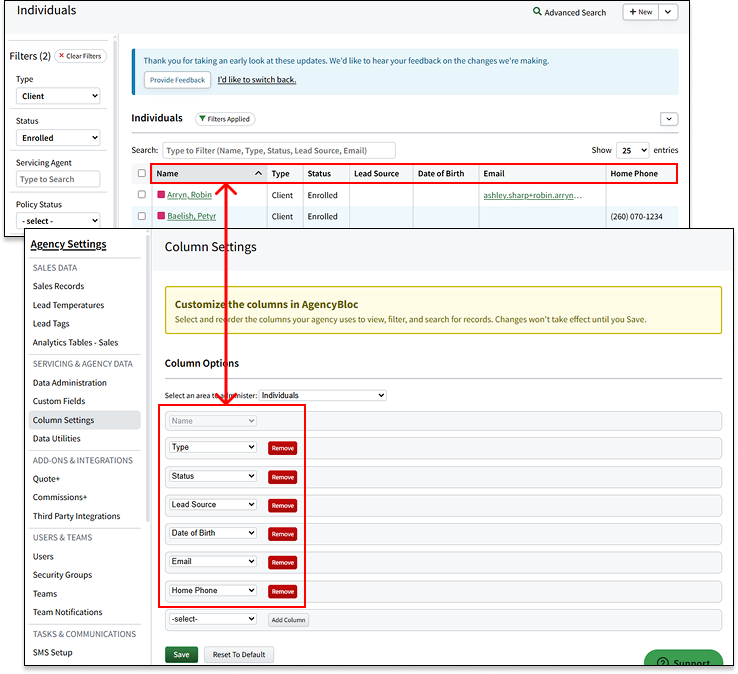738x674 pixels.
Task: Save the column settings
Action: [x=181, y=655]
